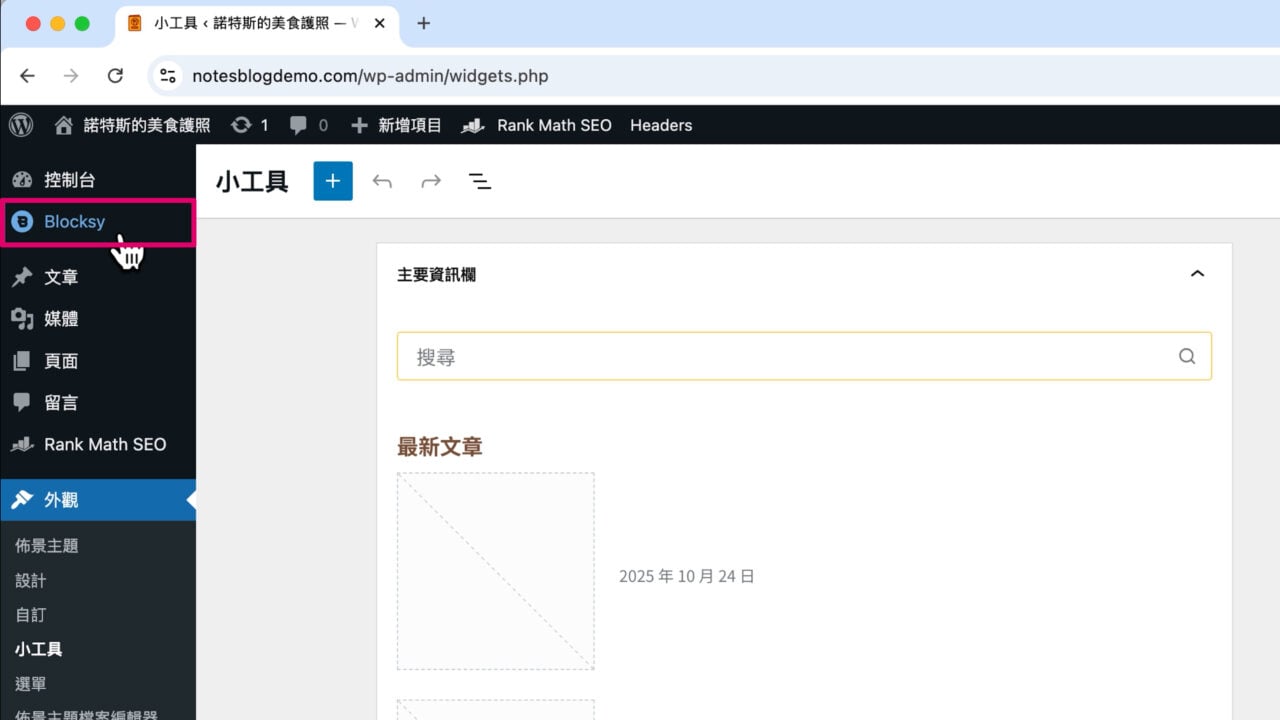Click the Rank Math SEO sidebar icon
This screenshot has height=720, width=1280.
pos(20,444)
